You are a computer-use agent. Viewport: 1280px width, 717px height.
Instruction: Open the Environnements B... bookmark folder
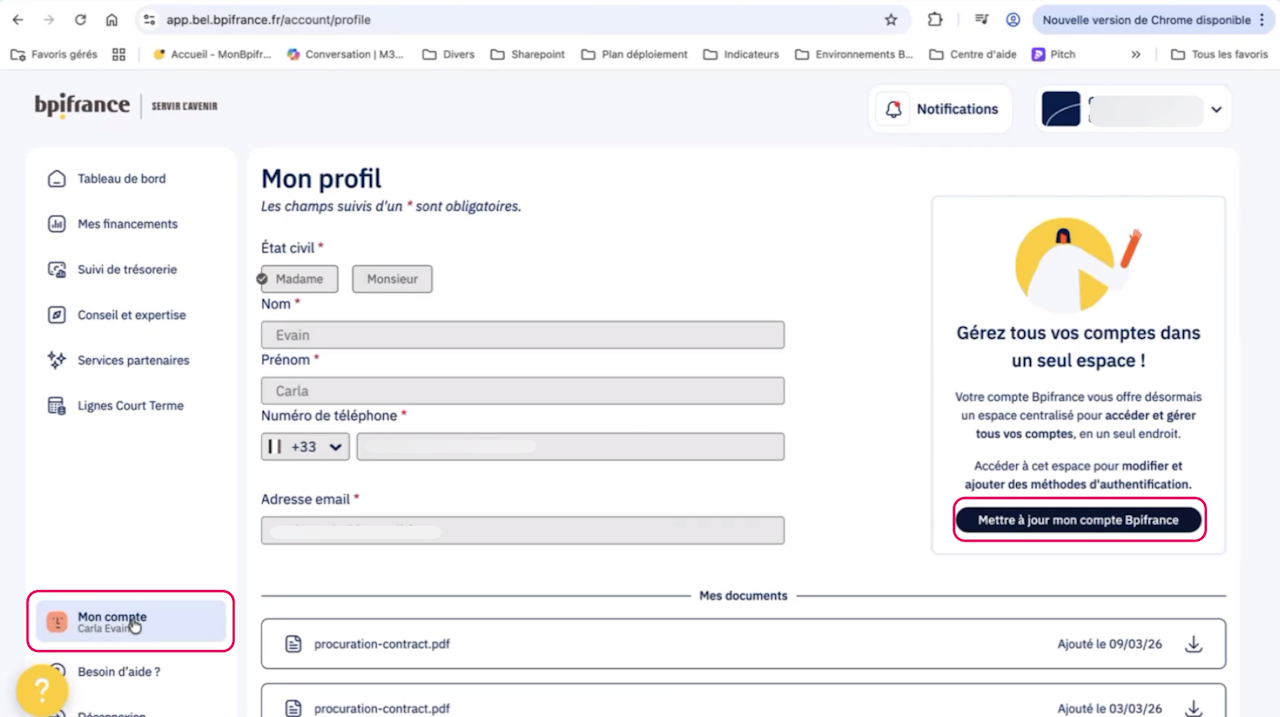click(854, 54)
